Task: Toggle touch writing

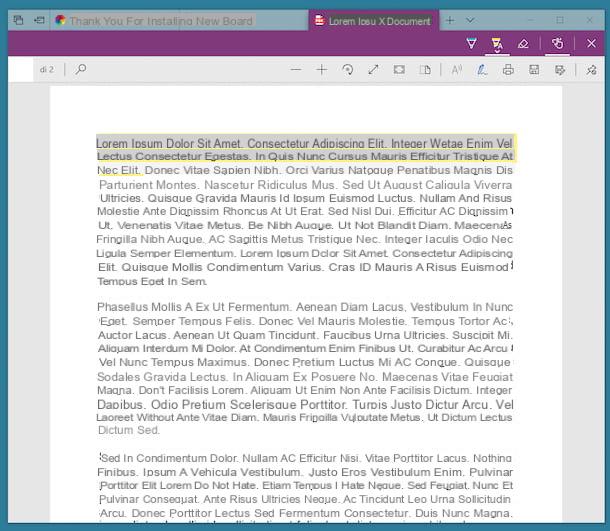Action: coord(557,43)
